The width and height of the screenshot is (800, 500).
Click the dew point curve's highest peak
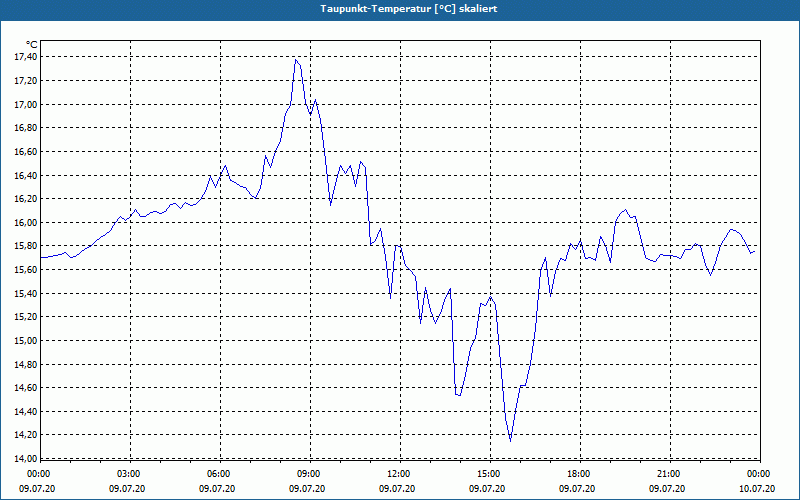(x=295, y=60)
